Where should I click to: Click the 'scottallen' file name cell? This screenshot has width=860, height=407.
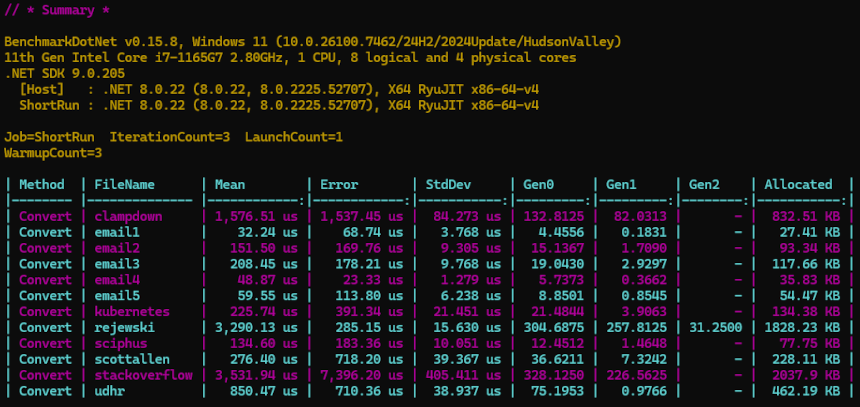132,360
